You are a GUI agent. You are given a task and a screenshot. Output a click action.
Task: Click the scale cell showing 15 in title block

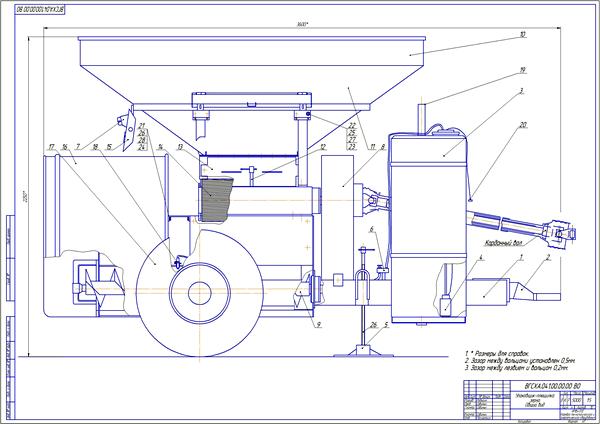coord(589,400)
